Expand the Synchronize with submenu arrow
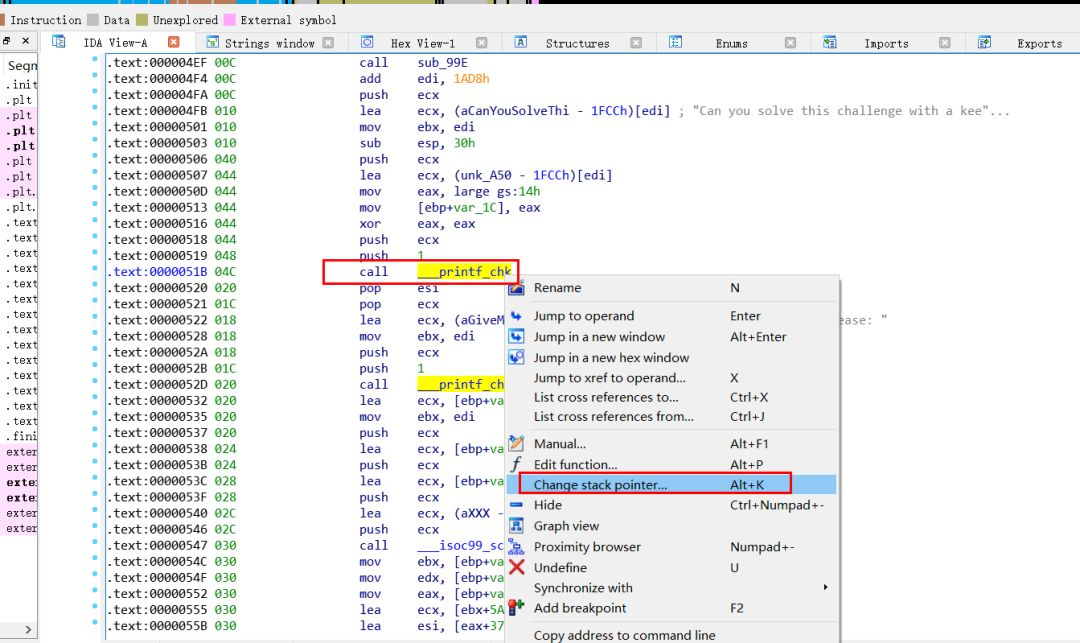Screen dimensions: 1080x643 point(825,588)
